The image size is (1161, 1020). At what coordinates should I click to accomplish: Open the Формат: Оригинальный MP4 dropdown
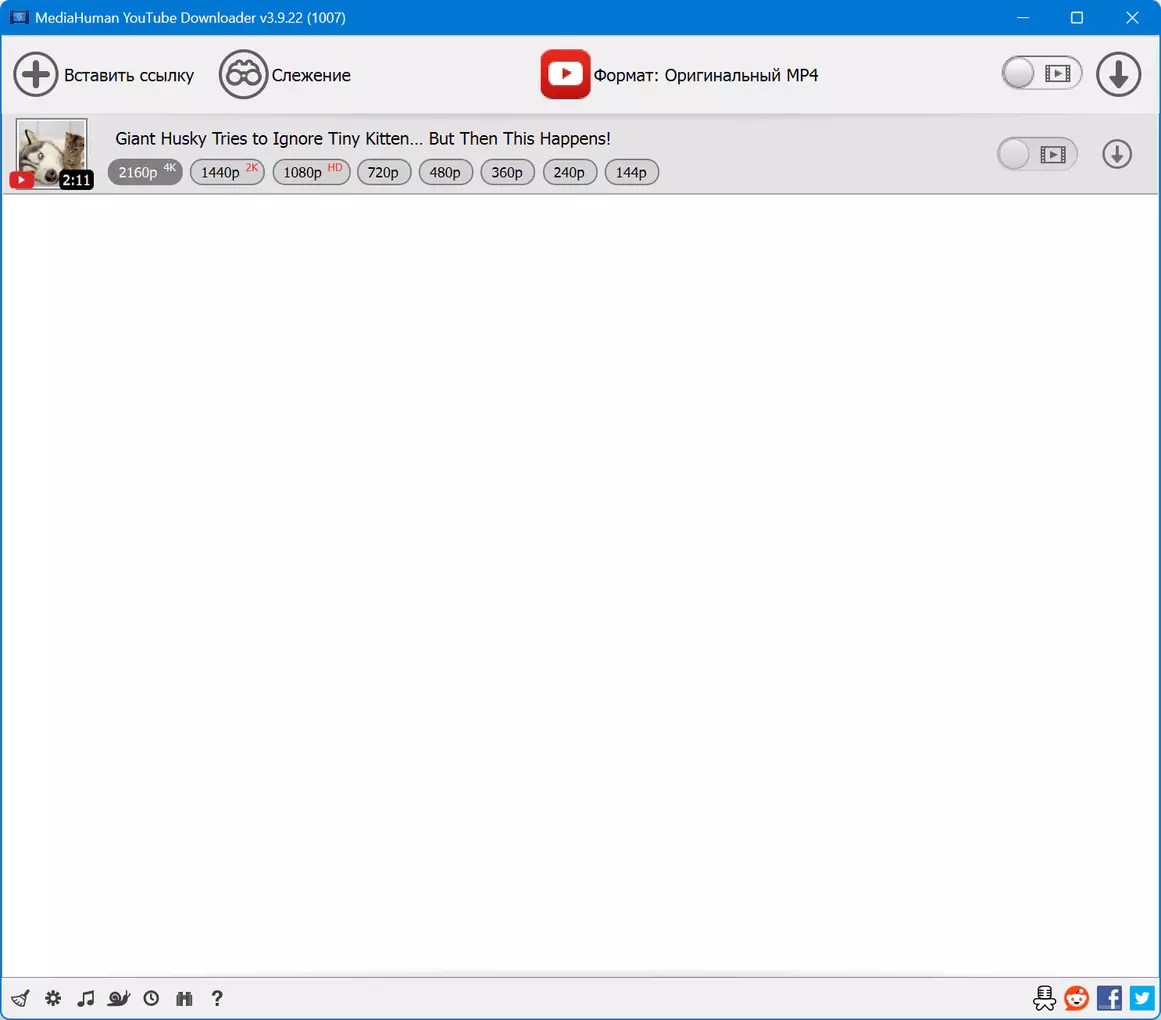tap(679, 75)
